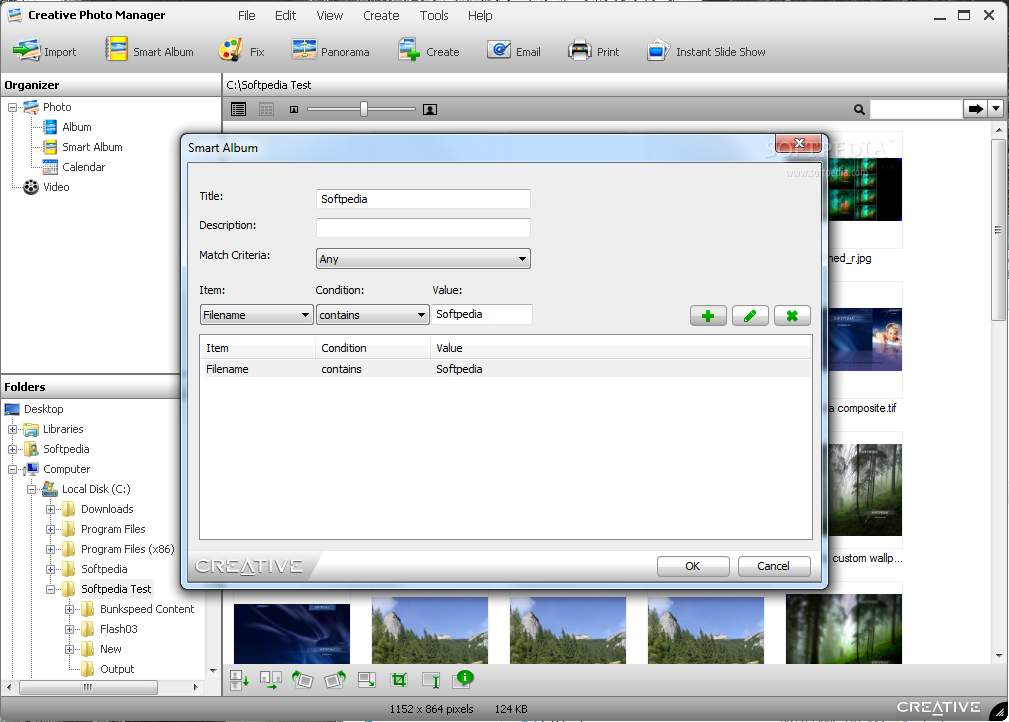This screenshot has width=1009, height=722.
Task: Select Album in Organizer tree
Action: (x=77, y=127)
